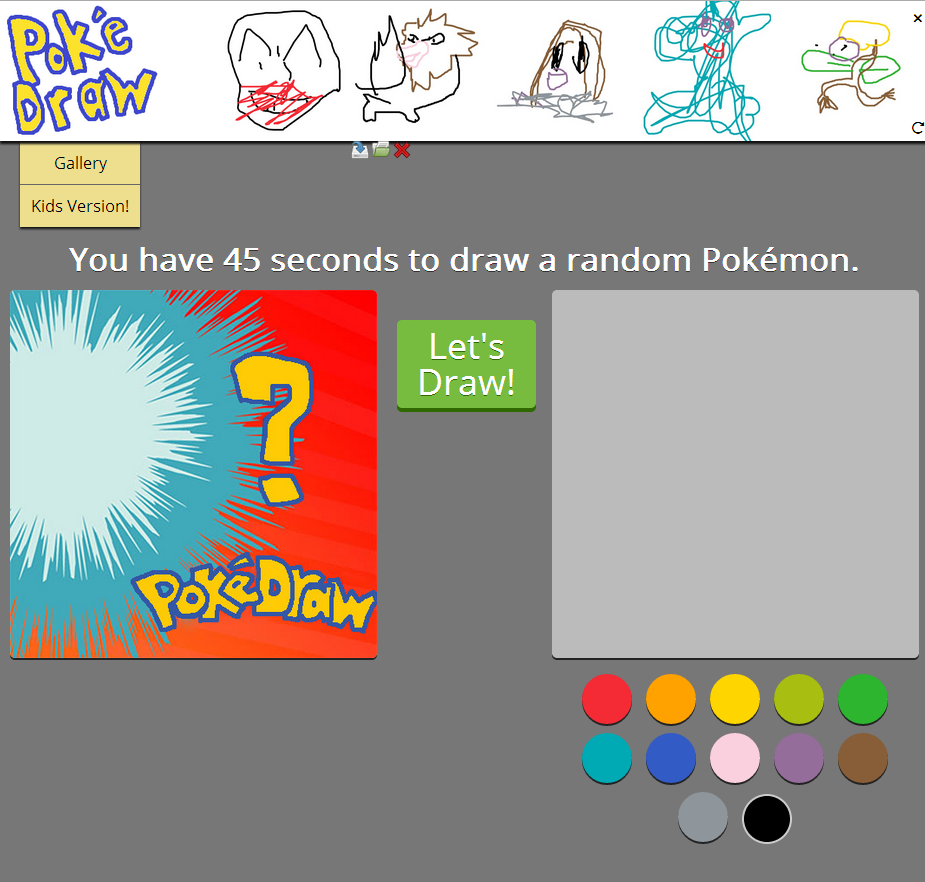Open the Kids Version! button

click(x=80, y=206)
